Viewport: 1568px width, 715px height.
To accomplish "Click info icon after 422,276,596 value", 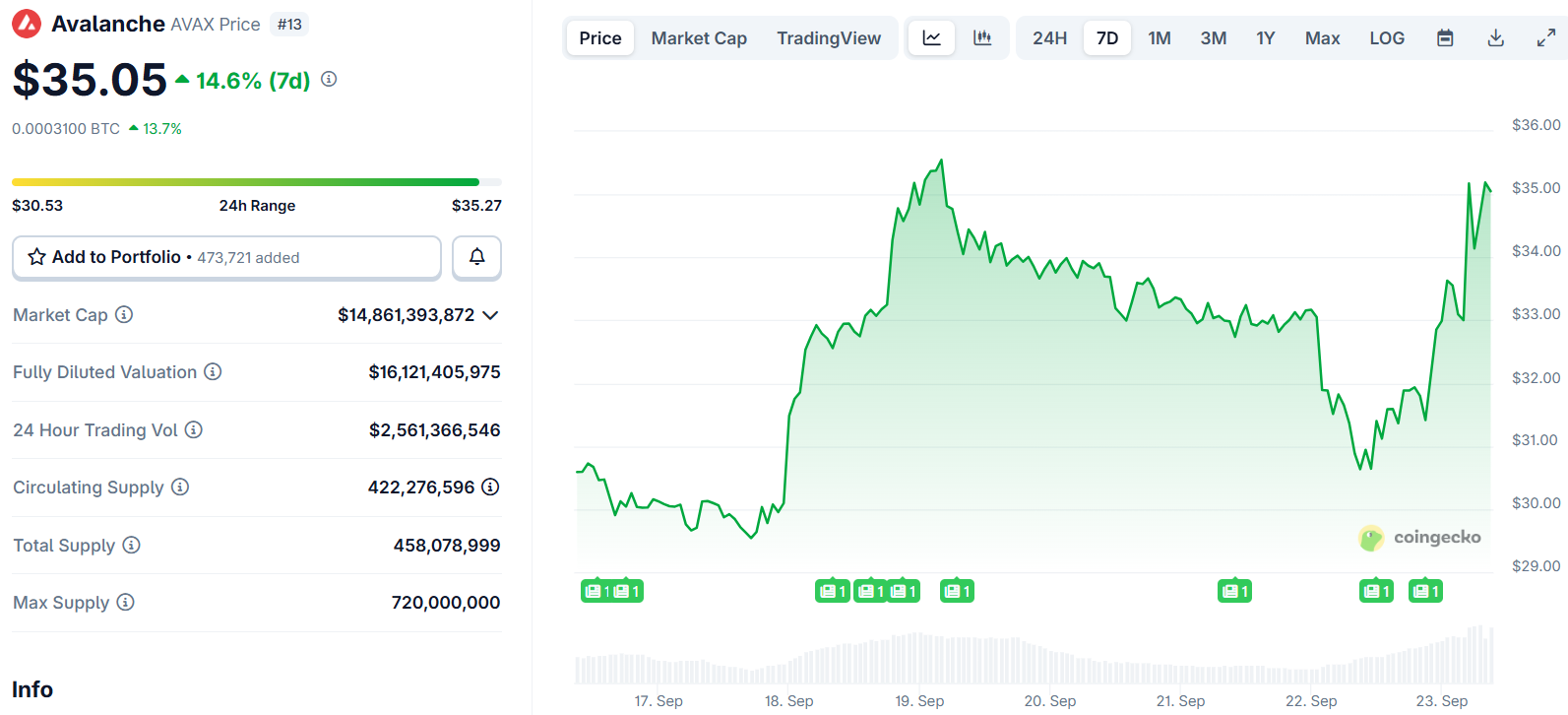I will [x=490, y=487].
